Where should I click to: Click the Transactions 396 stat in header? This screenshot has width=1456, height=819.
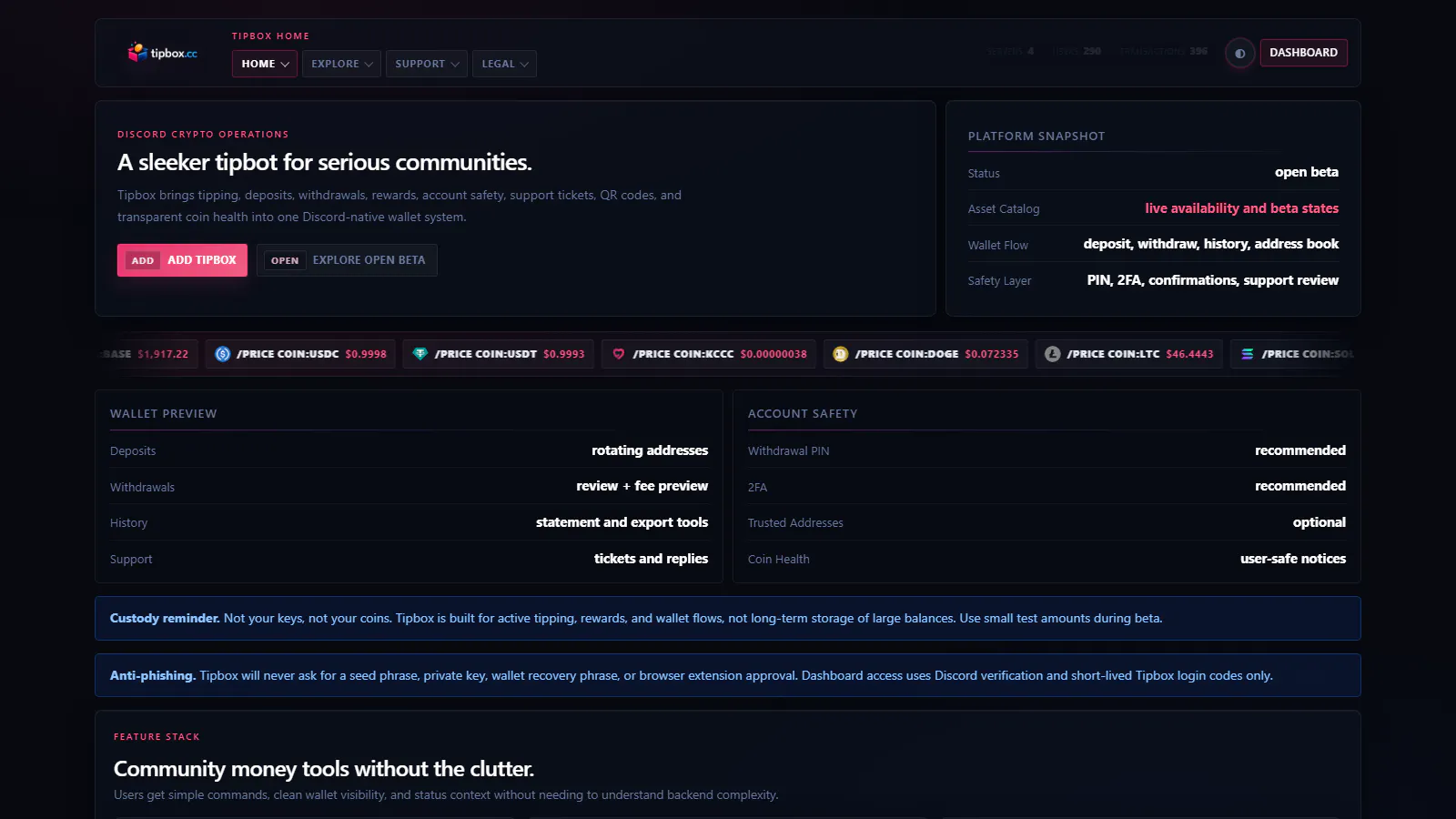(1164, 52)
